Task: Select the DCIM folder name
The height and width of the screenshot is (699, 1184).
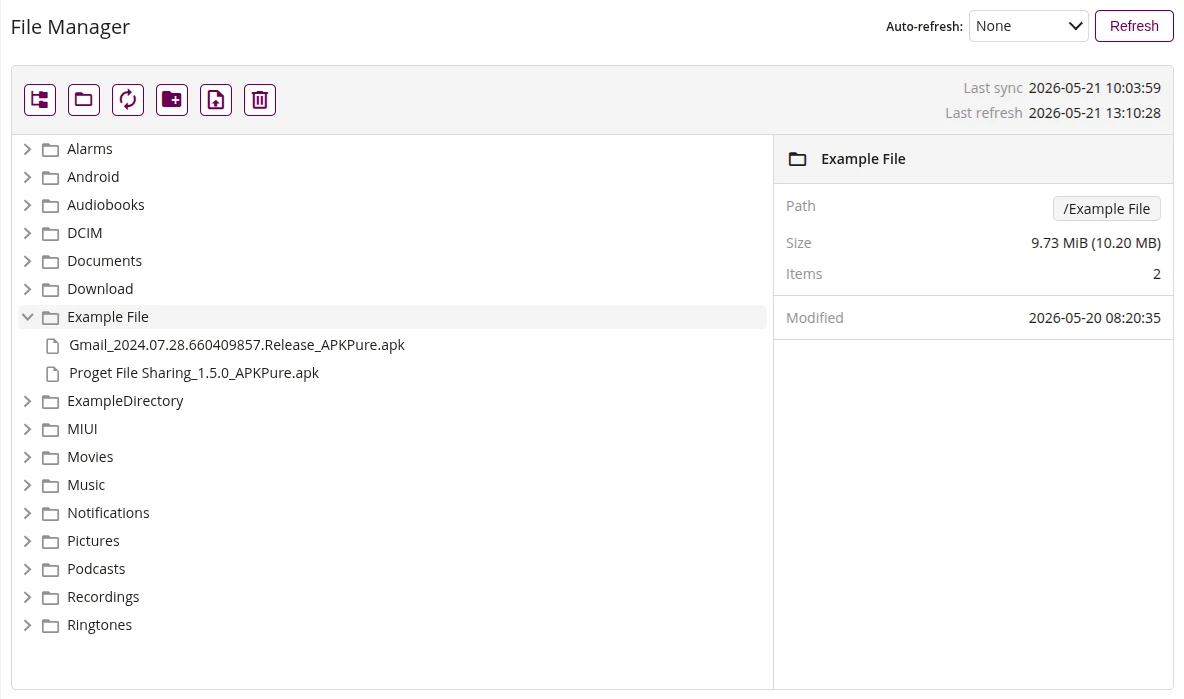Action: 85,232
